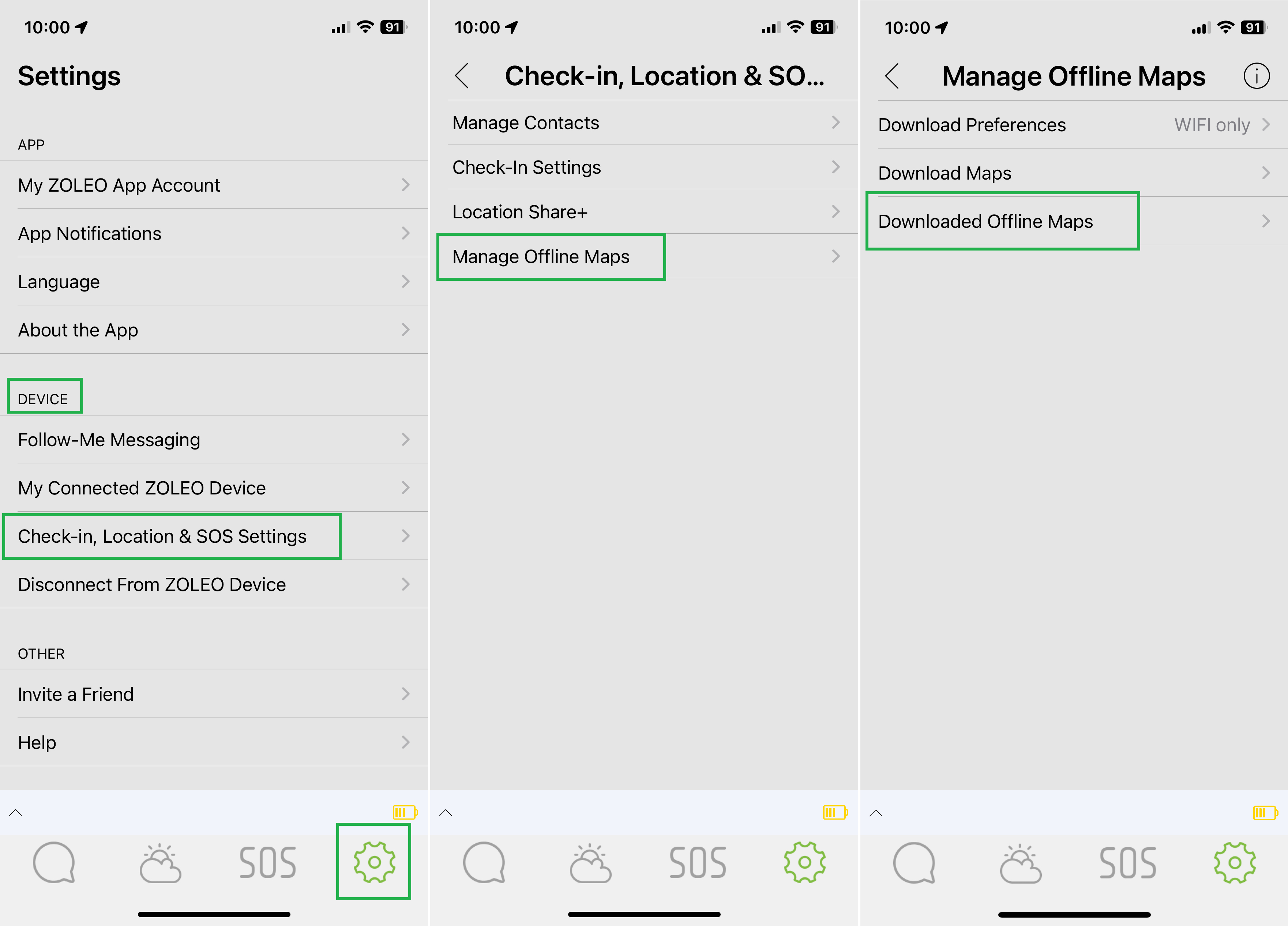Open My Connected ZOLEO Device
This screenshot has width=1288, height=926.
(x=214, y=488)
